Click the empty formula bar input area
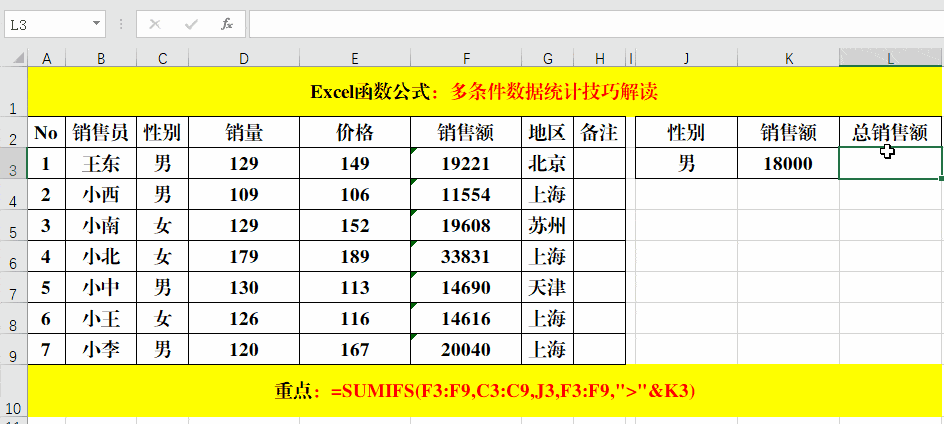This screenshot has width=944, height=424. (590, 23)
